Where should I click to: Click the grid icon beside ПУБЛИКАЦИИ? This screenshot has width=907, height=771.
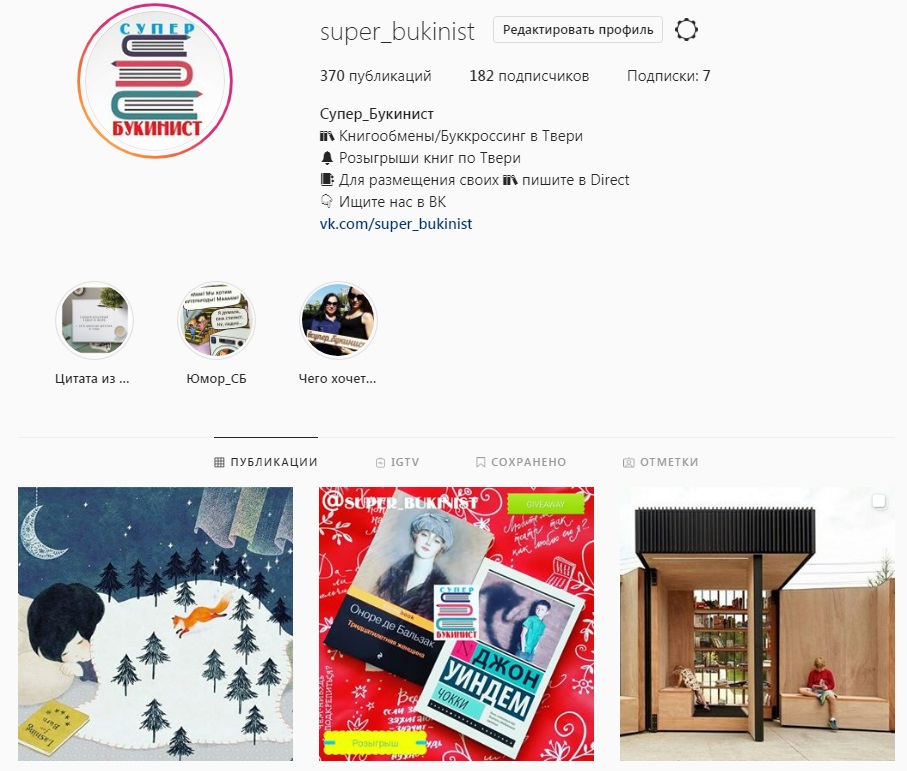click(x=219, y=462)
